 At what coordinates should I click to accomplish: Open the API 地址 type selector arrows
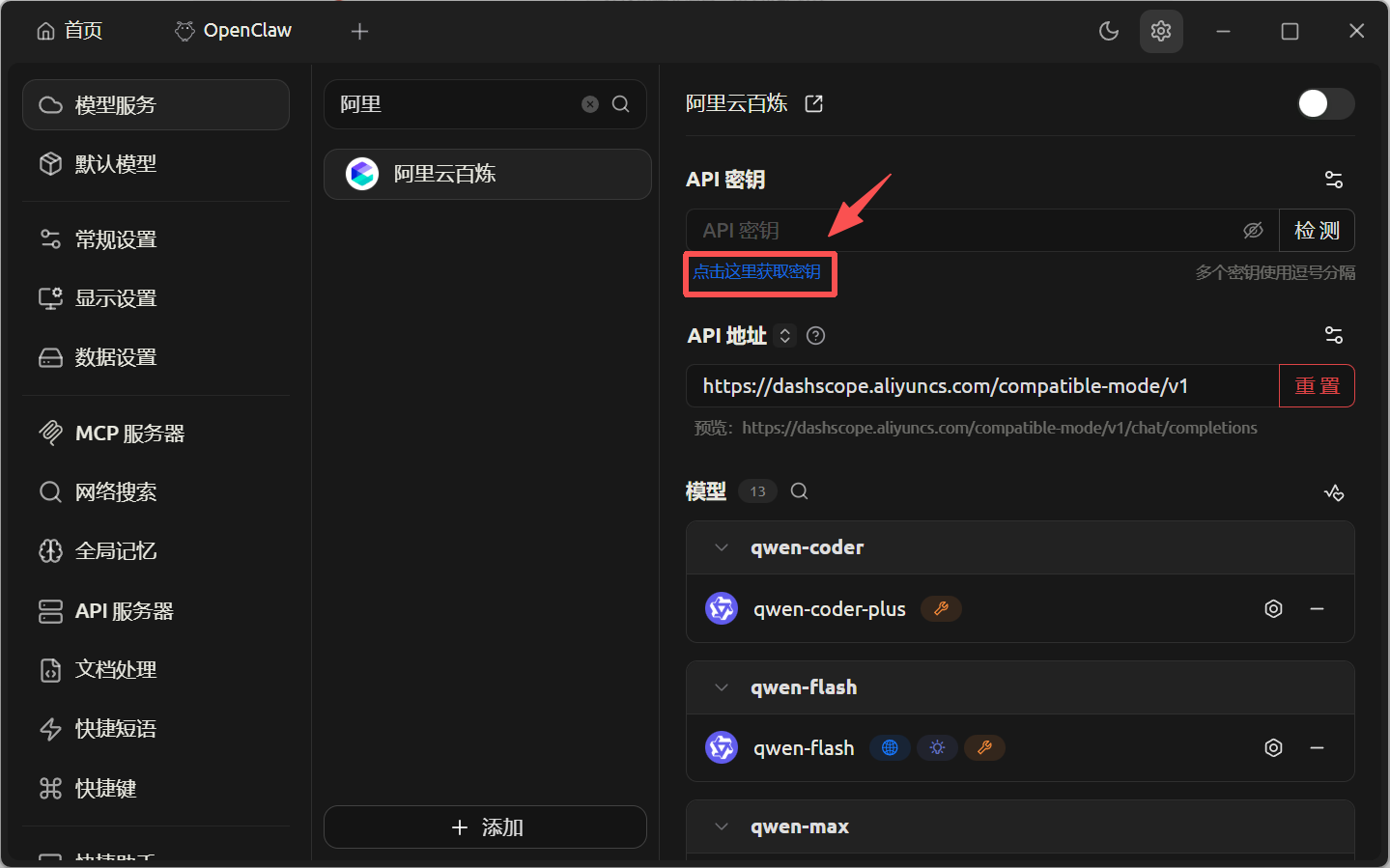click(x=785, y=336)
